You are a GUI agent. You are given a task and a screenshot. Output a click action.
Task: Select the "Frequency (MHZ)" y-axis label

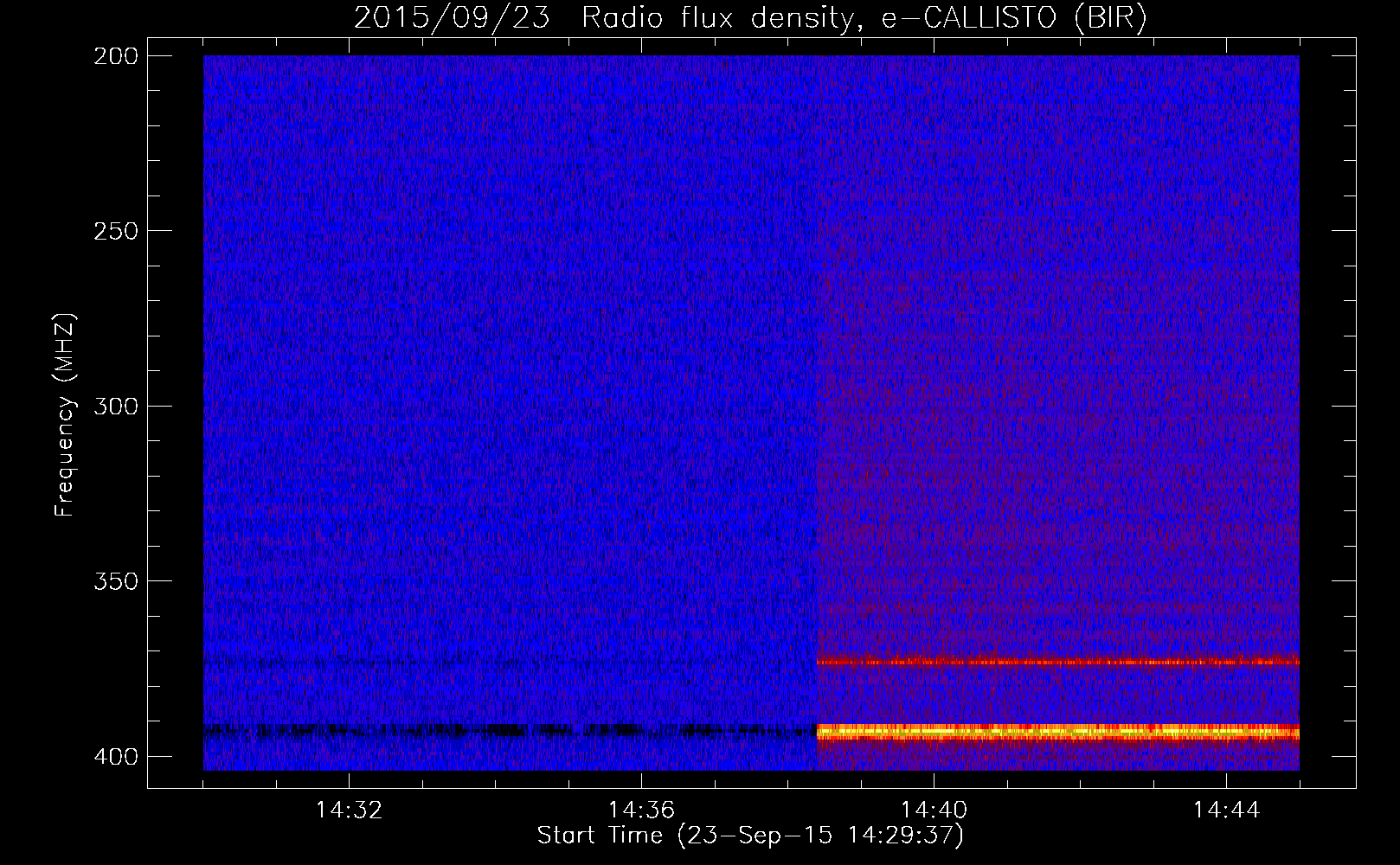65,414
